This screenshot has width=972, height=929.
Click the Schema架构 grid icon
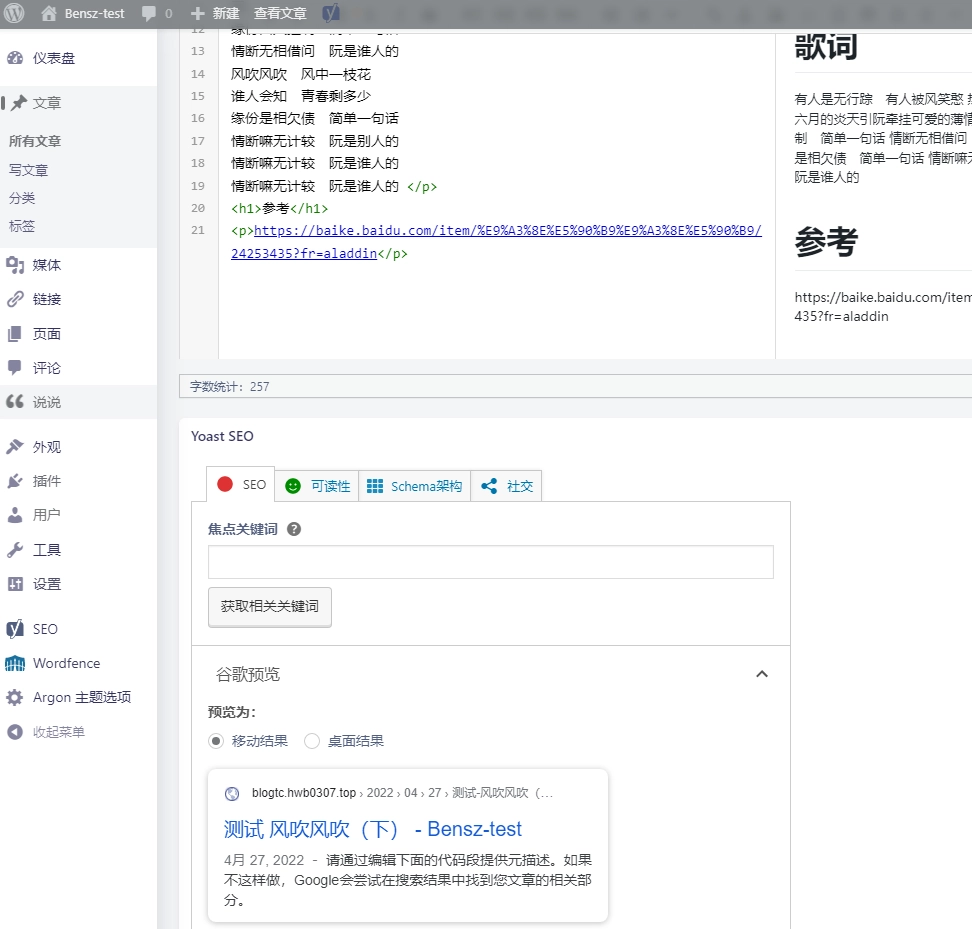click(374, 486)
